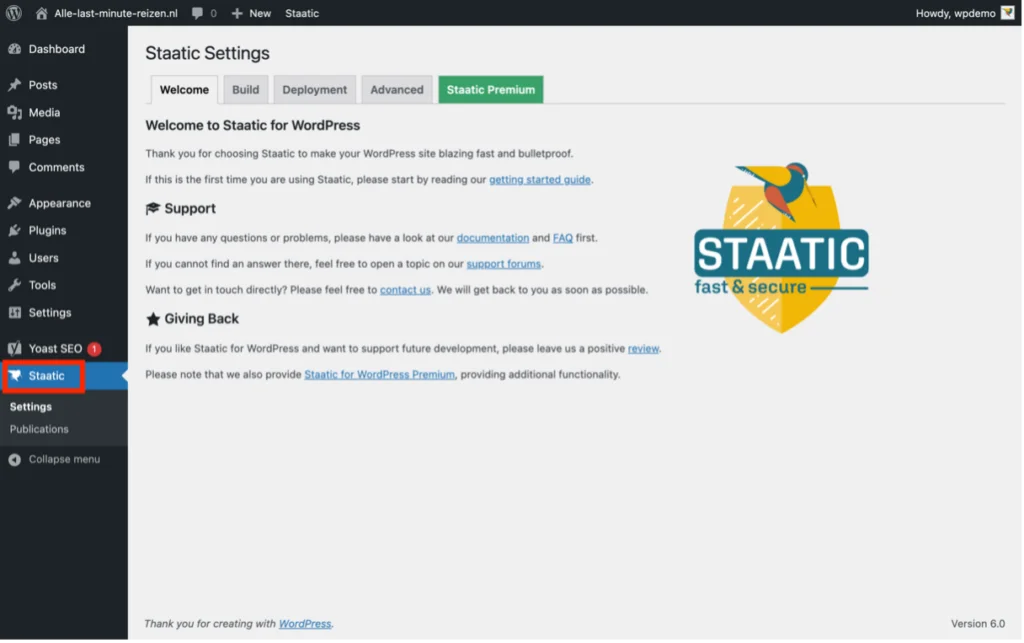
Task: Click the contact us link
Action: (x=405, y=290)
